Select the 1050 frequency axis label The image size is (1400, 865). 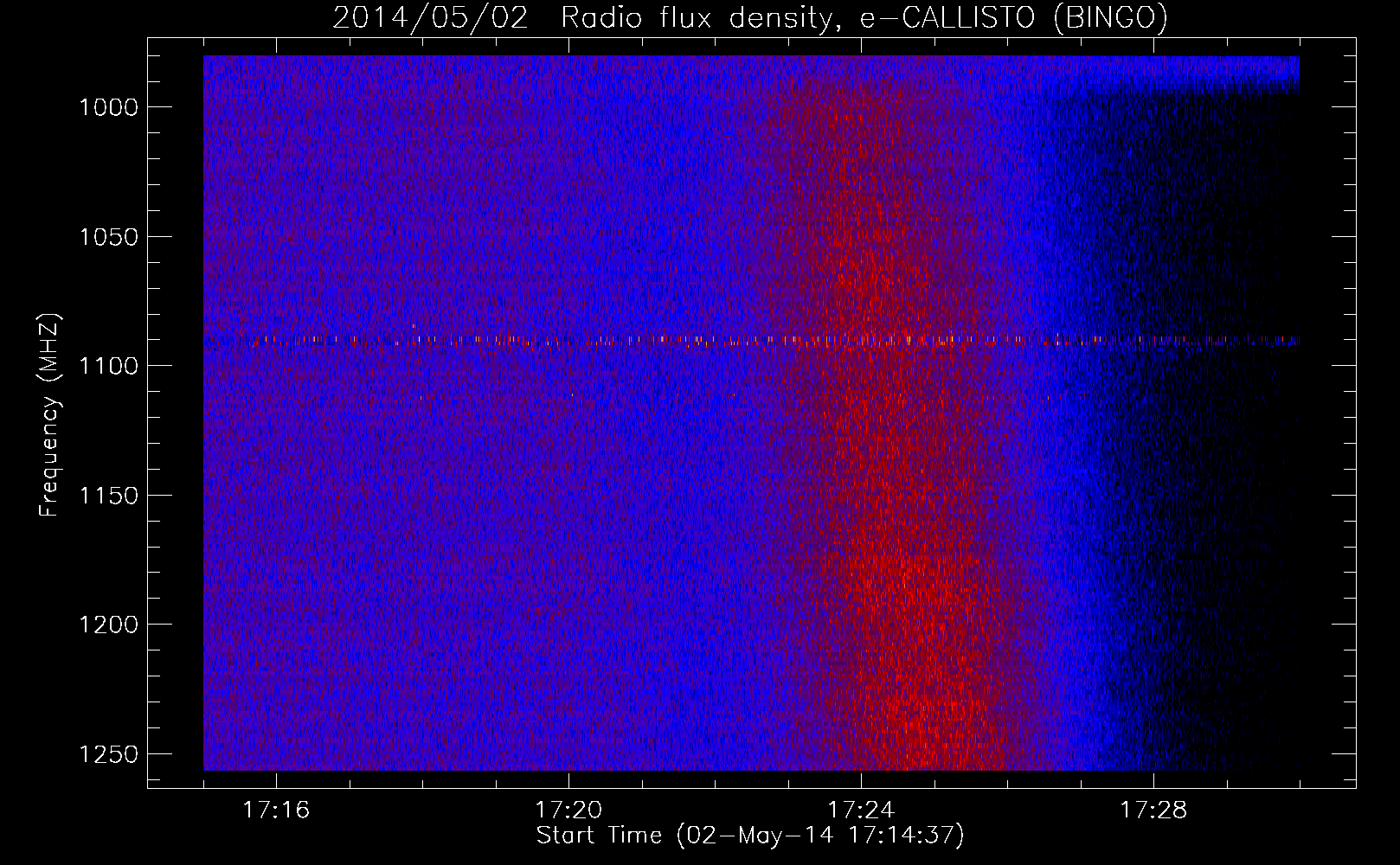click(108, 237)
